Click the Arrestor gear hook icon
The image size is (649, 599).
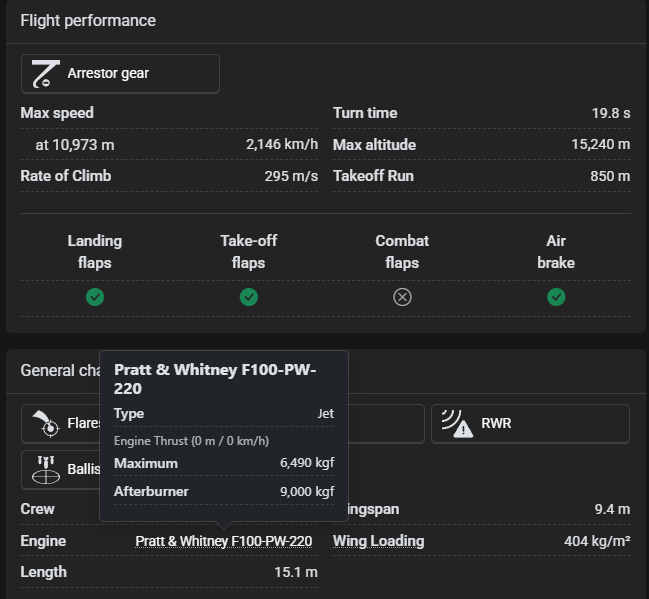pos(46,73)
